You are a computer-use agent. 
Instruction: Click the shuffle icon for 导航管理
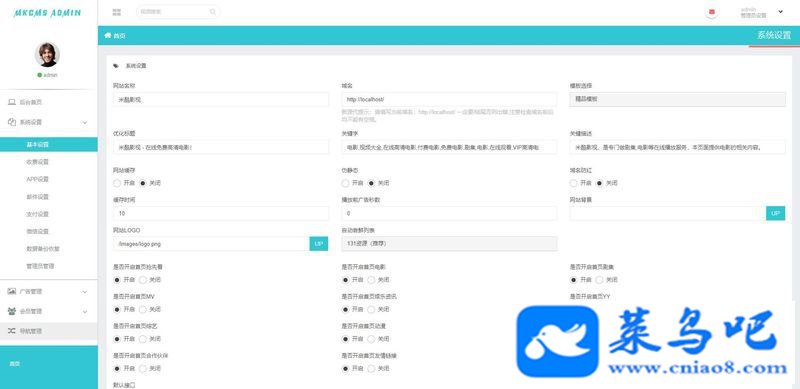coord(12,331)
